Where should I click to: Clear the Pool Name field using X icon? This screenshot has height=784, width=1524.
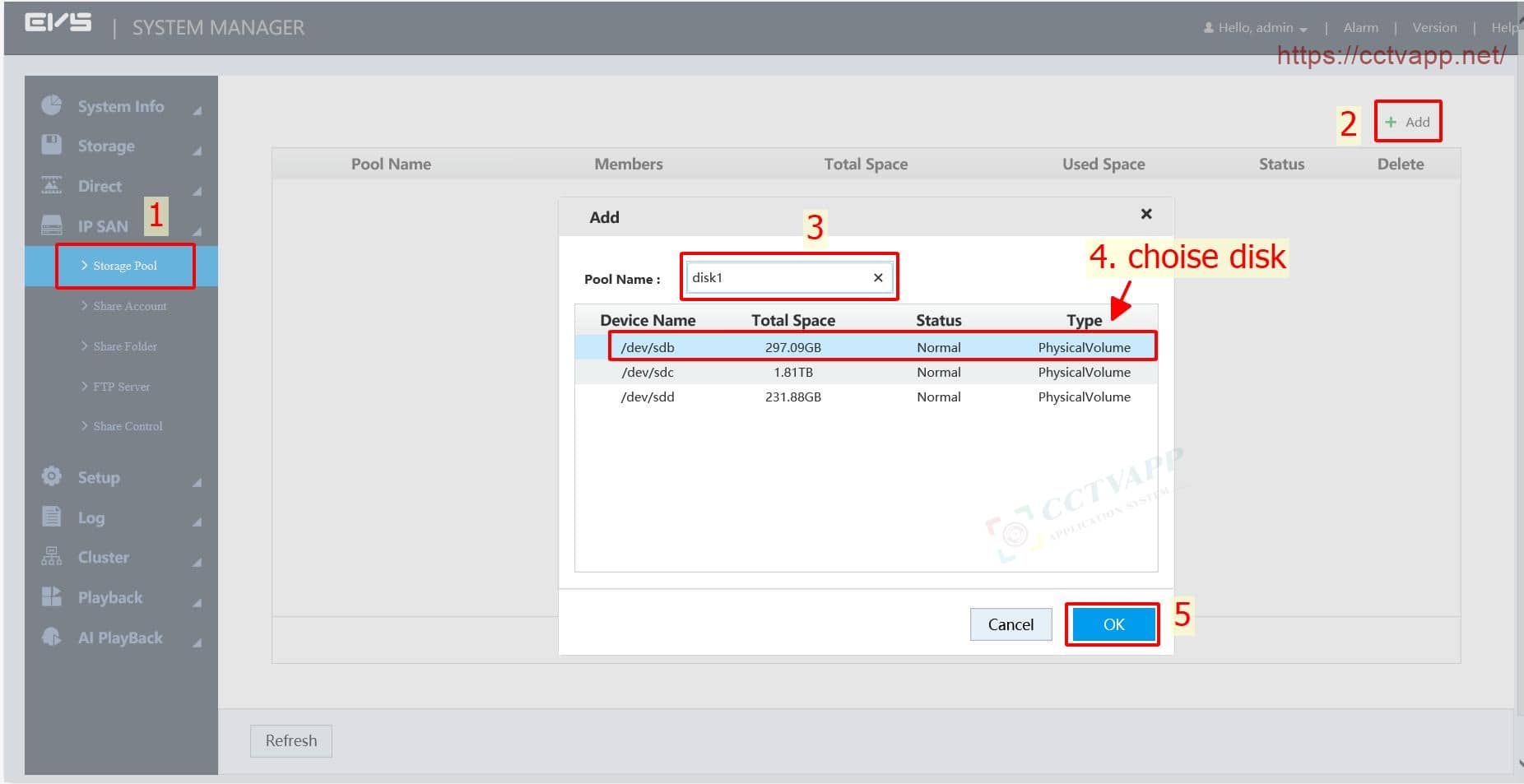point(878,278)
